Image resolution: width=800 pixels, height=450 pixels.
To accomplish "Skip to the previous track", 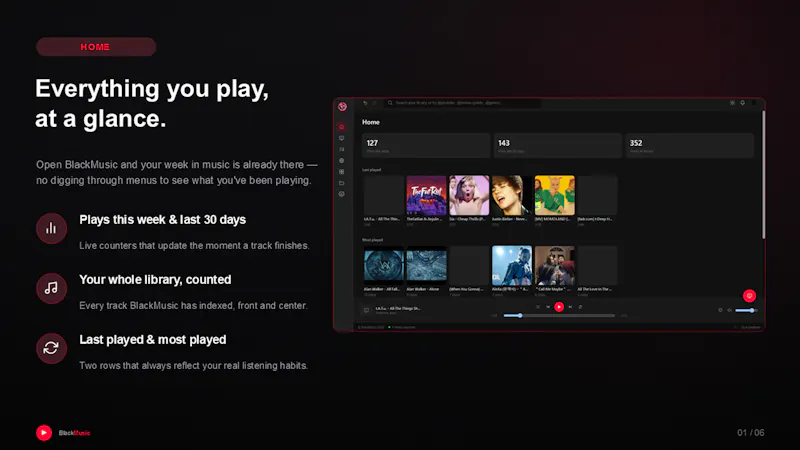I will [x=548, y=307].
